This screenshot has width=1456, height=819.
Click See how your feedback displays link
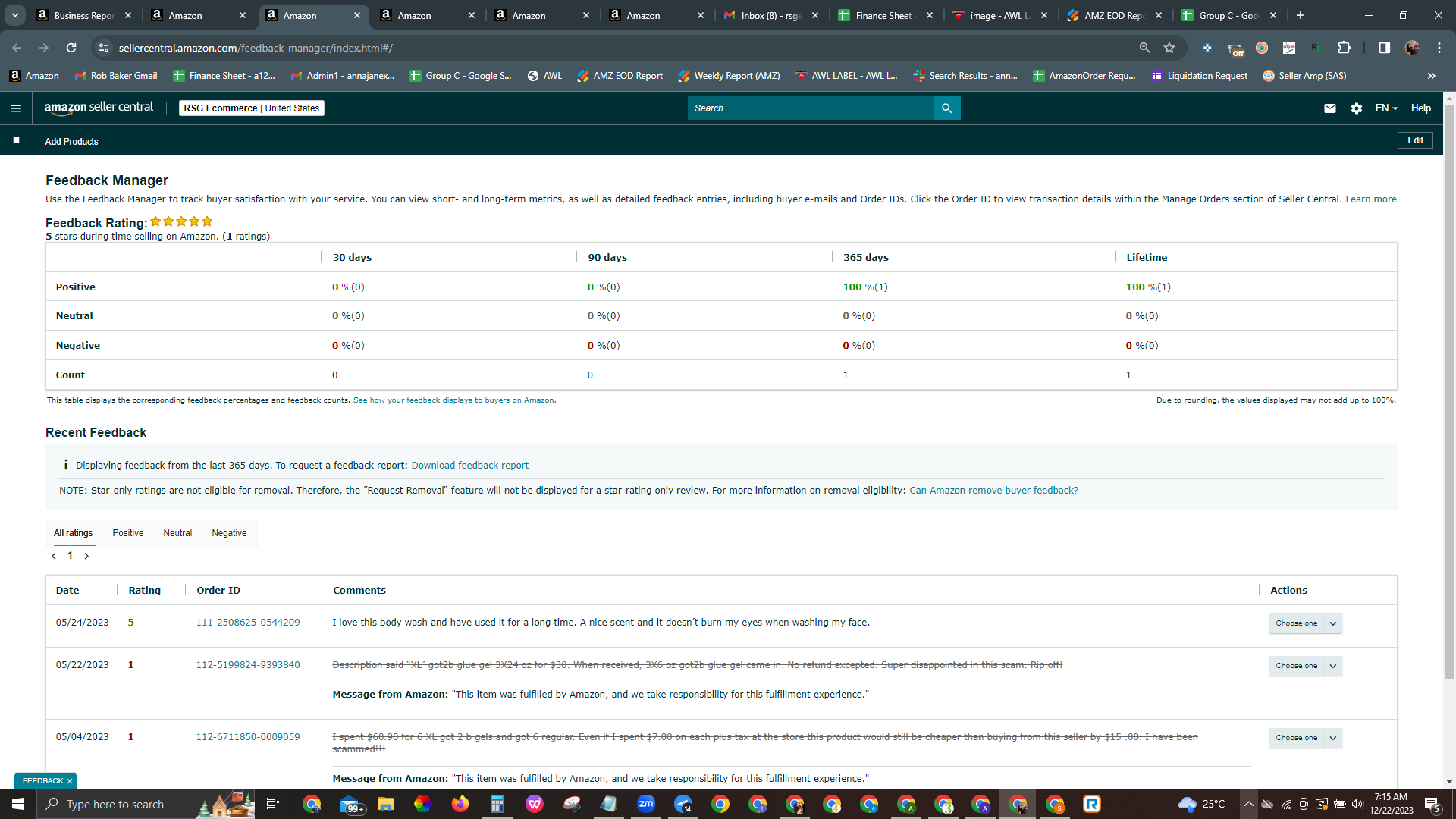(x=453, y=400)
